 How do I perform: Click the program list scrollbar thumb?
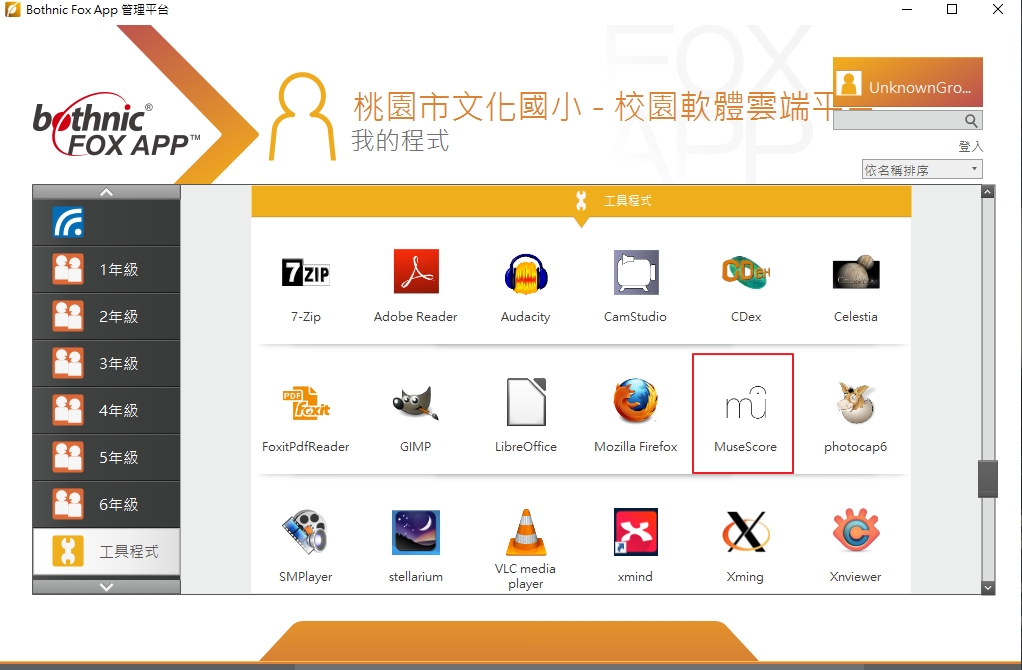click(988, 479)
